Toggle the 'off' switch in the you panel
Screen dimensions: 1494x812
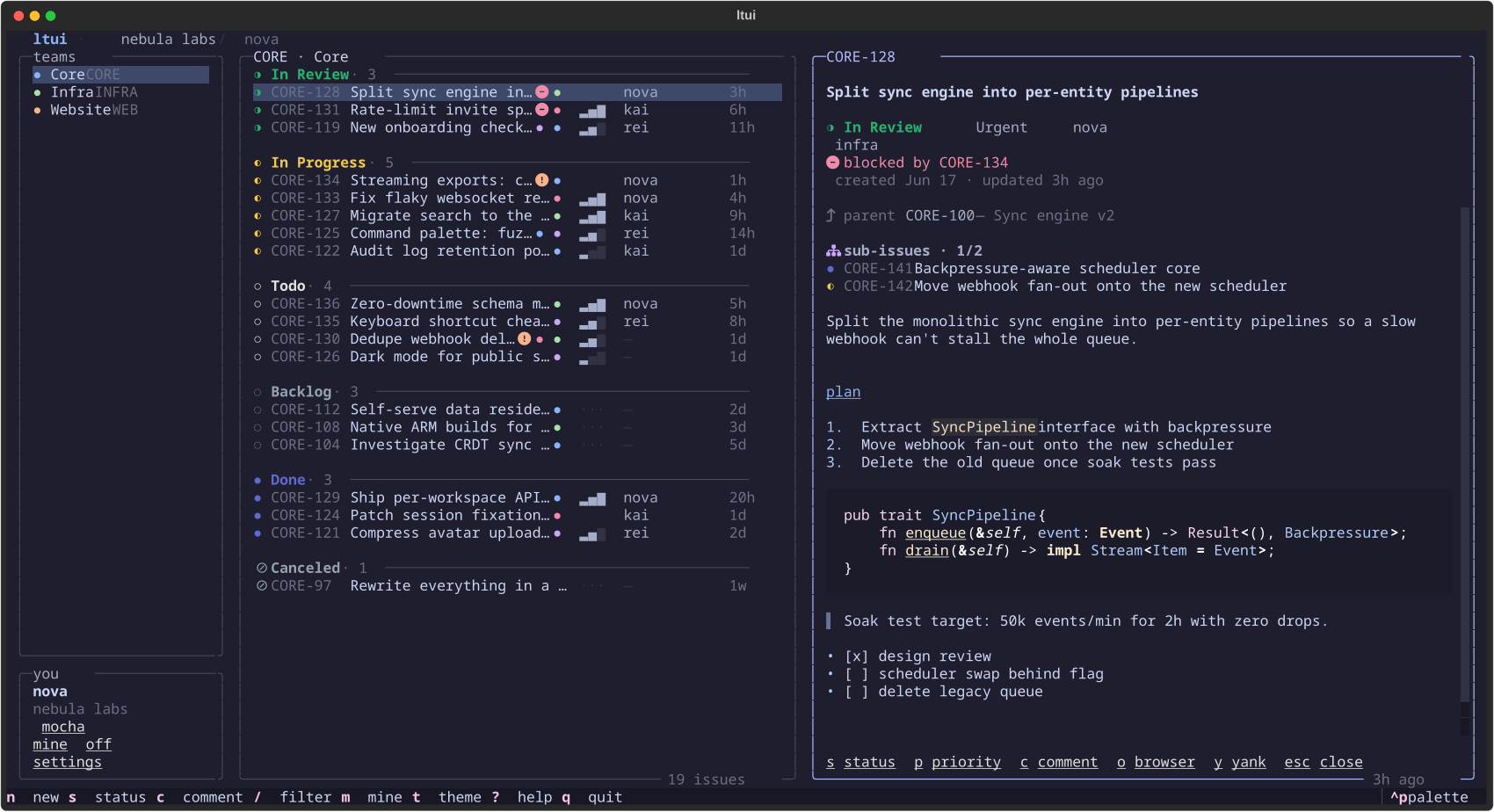tap(98, 744)
